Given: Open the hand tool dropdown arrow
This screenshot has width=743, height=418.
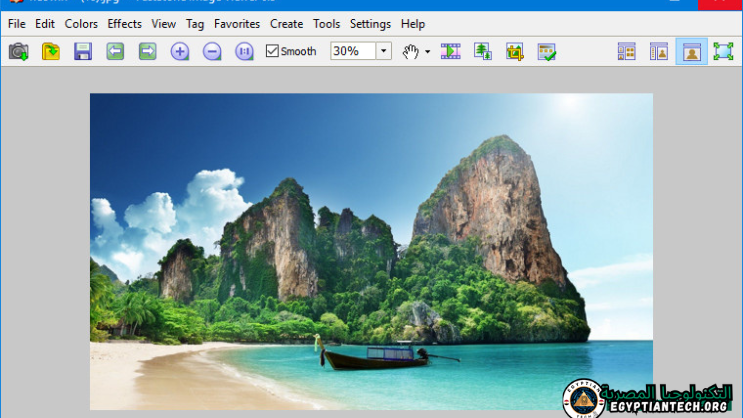Looking at the screenshot, I should [428, 51].
